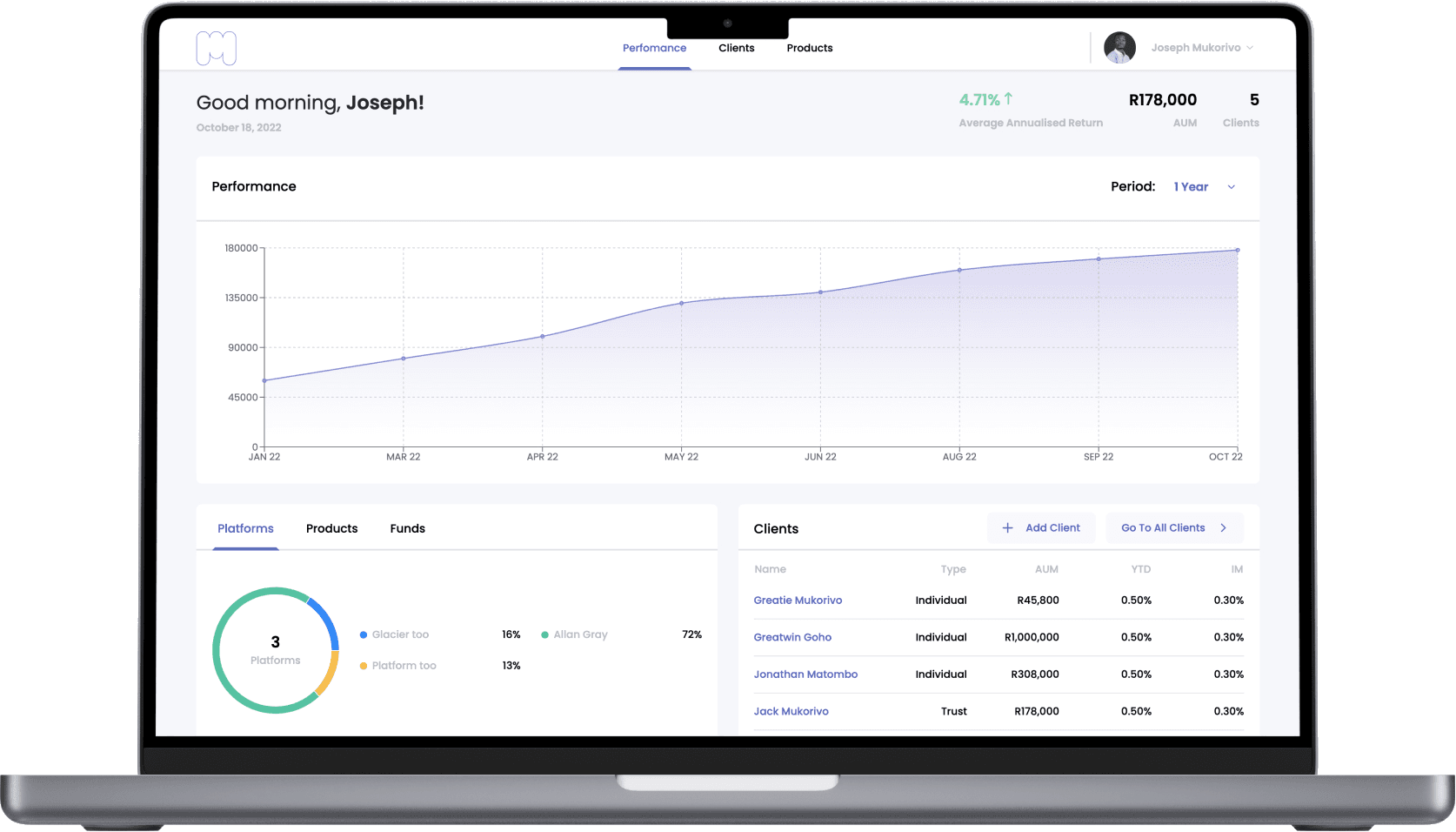Click the 16% Glacier too percentage
This screenshot has height=832, width=1456.
pos(511,635)
